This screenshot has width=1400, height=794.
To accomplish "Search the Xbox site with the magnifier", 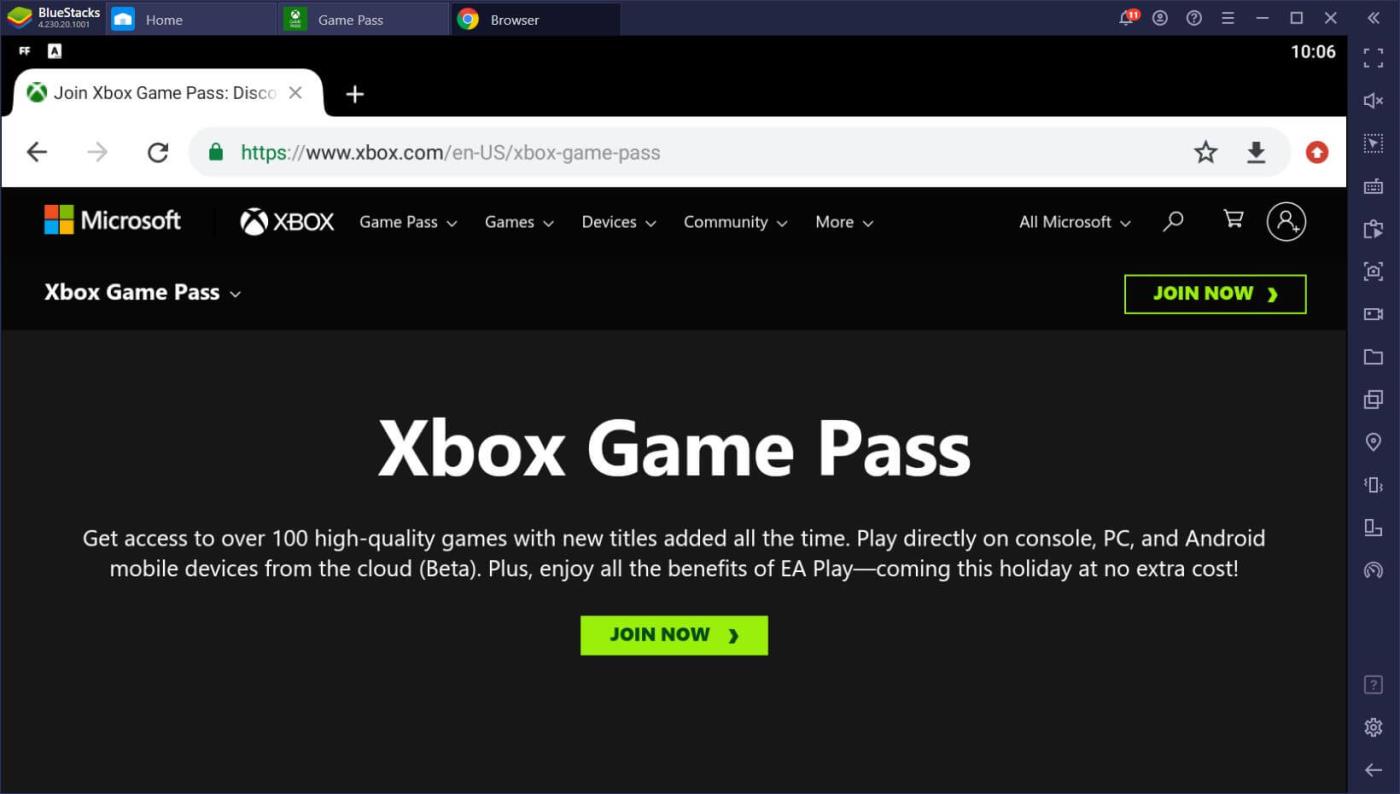I will click(1174, 221).
